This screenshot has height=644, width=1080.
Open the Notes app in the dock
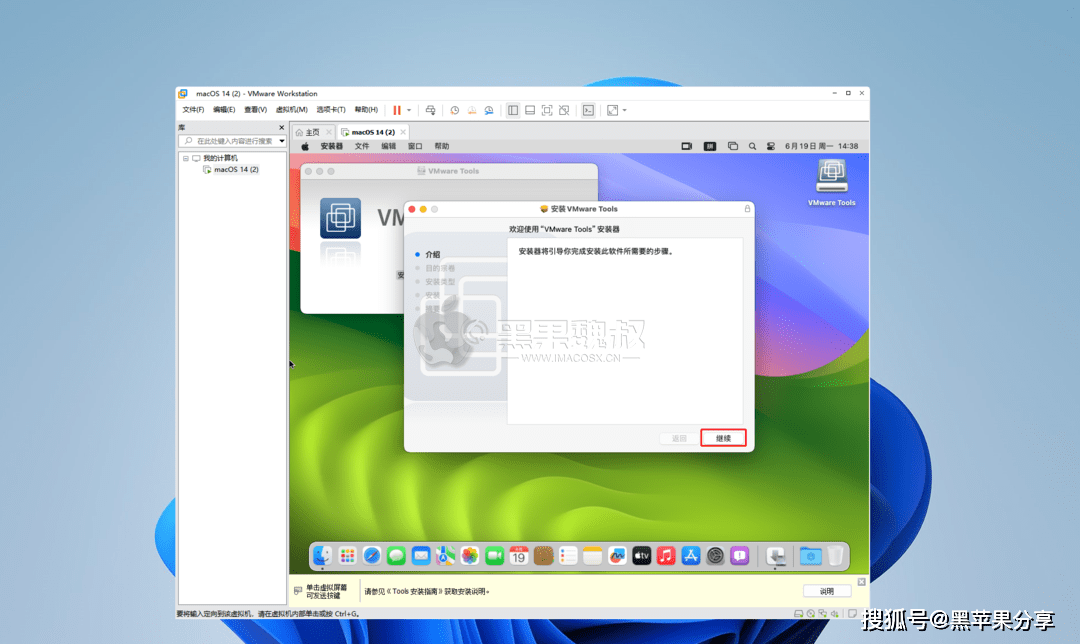pos(592,555)
